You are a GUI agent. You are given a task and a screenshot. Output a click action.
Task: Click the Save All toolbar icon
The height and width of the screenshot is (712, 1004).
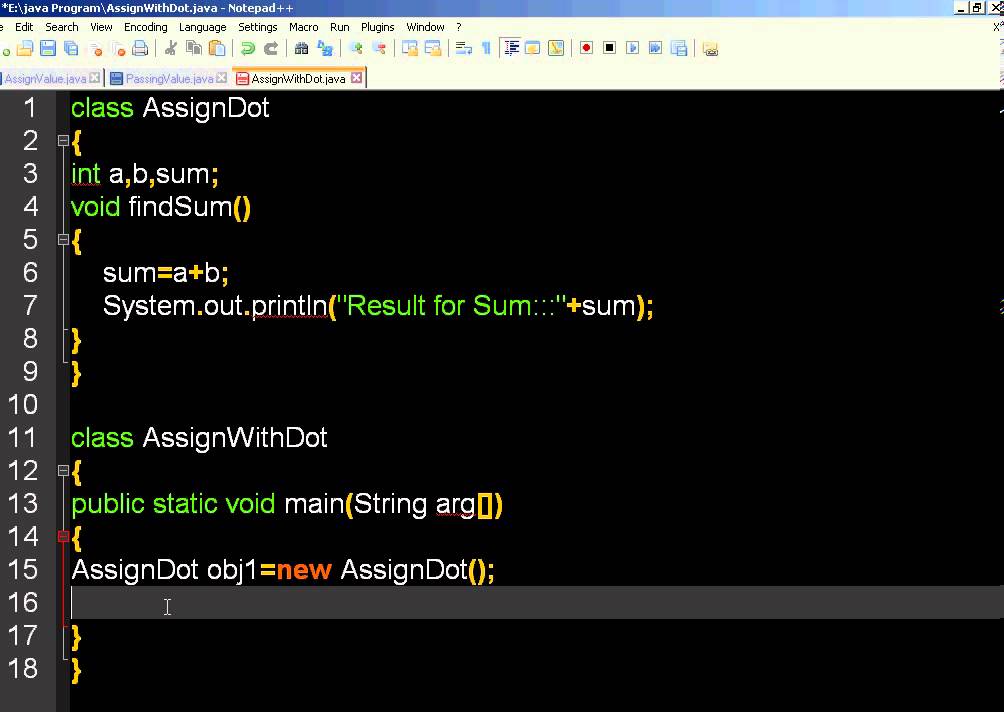coord(71,48)
